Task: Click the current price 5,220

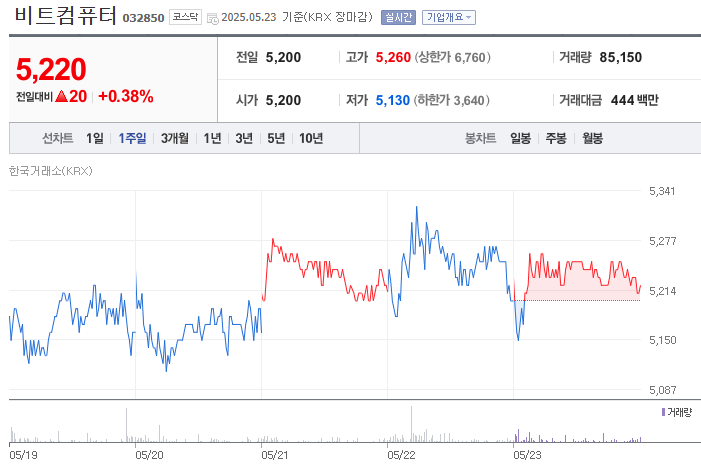Action: [x=51, y=69]
